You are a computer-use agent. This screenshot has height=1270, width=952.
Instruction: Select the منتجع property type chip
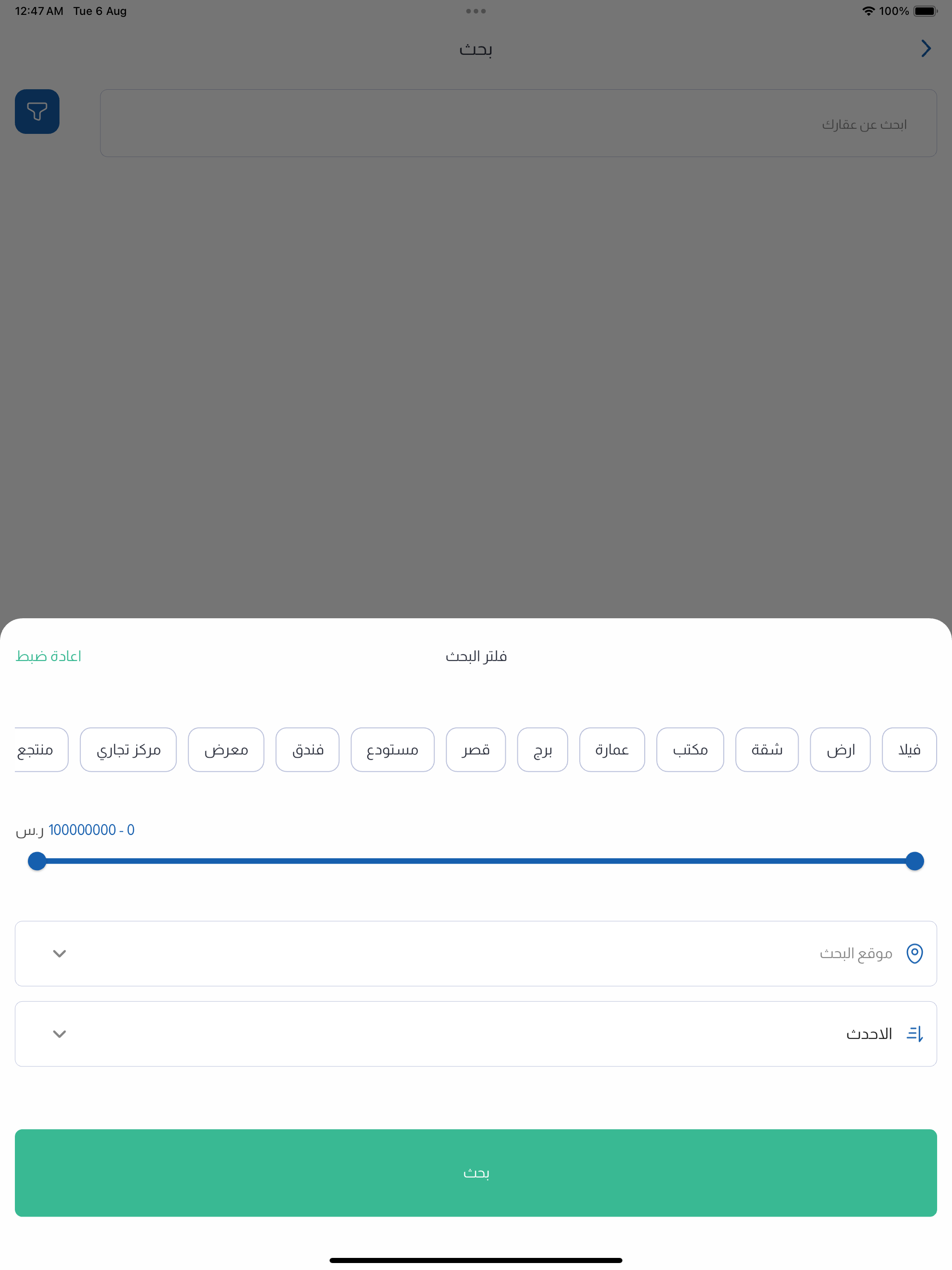41,750
